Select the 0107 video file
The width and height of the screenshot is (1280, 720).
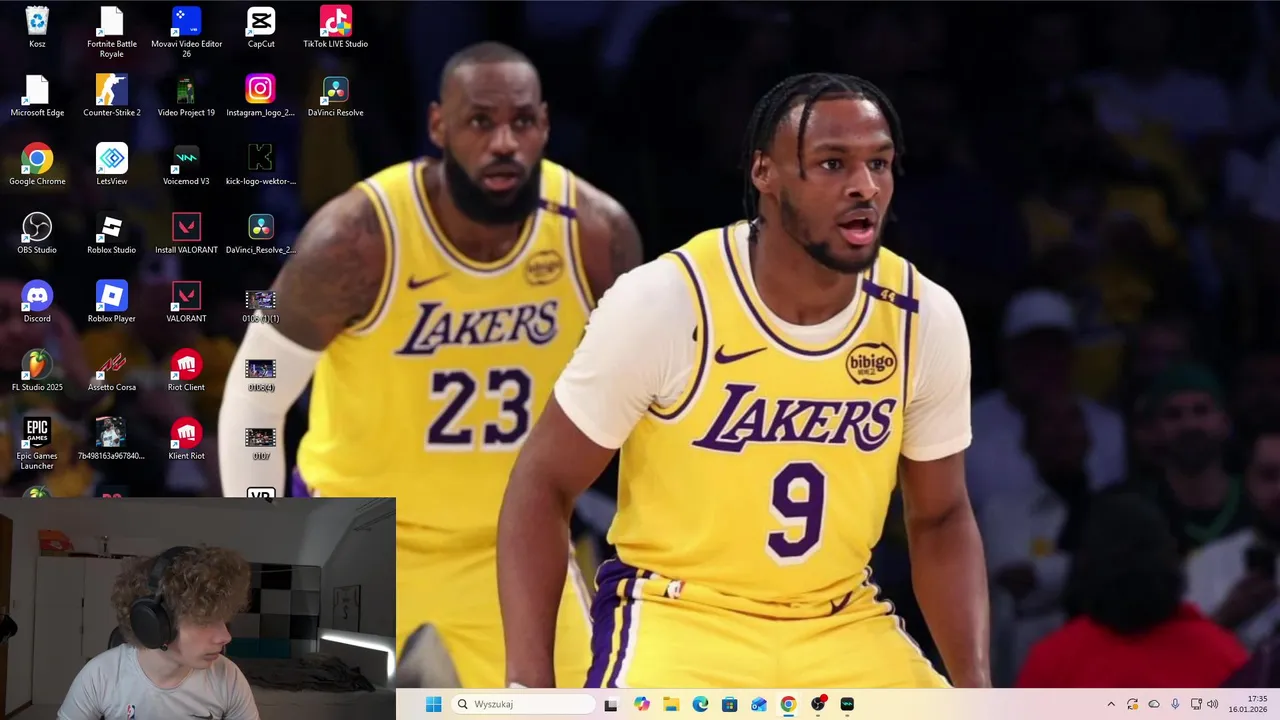[x=261, y=444]
